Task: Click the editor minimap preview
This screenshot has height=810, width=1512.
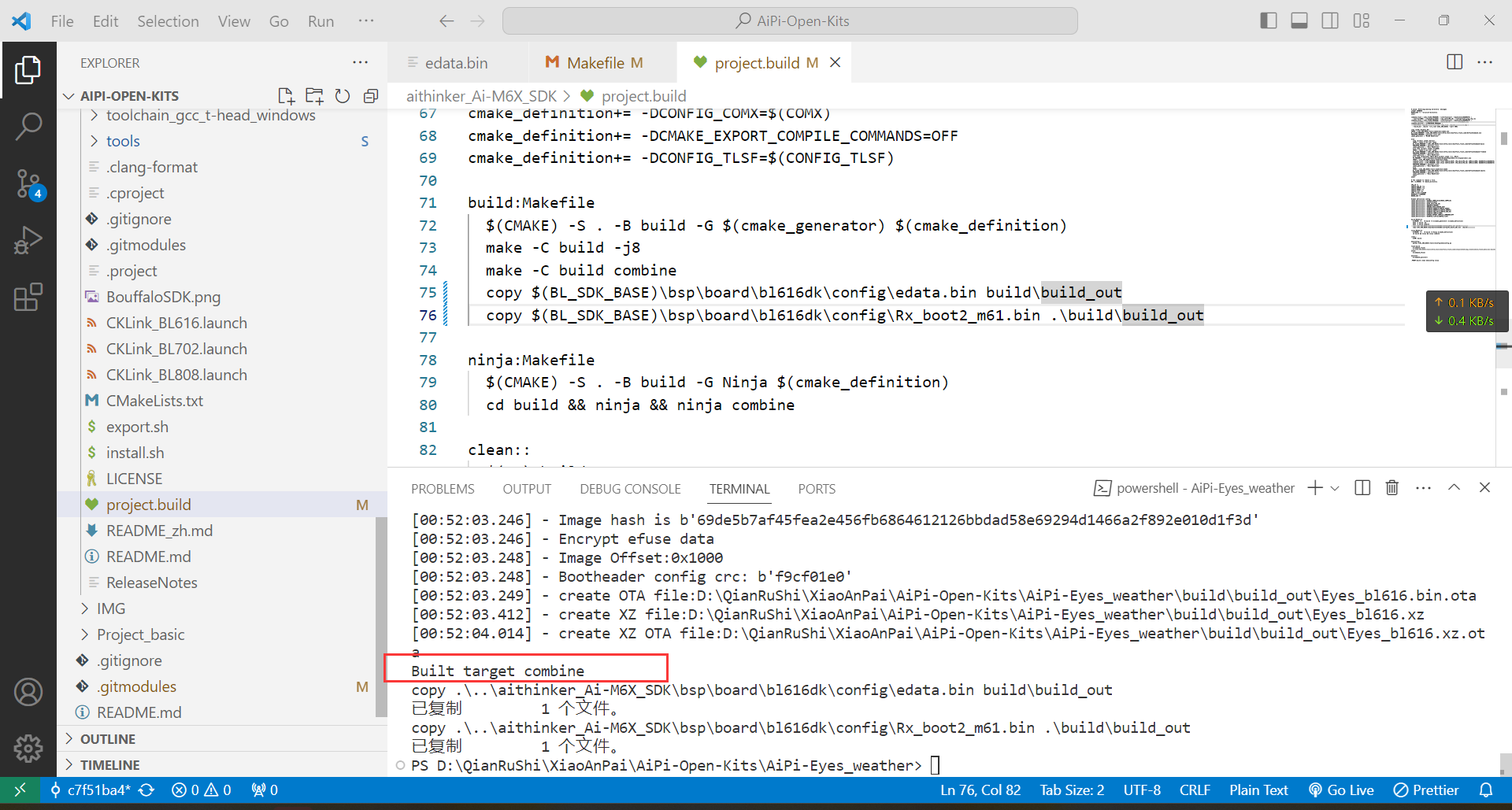Action: pos(1451,185)
